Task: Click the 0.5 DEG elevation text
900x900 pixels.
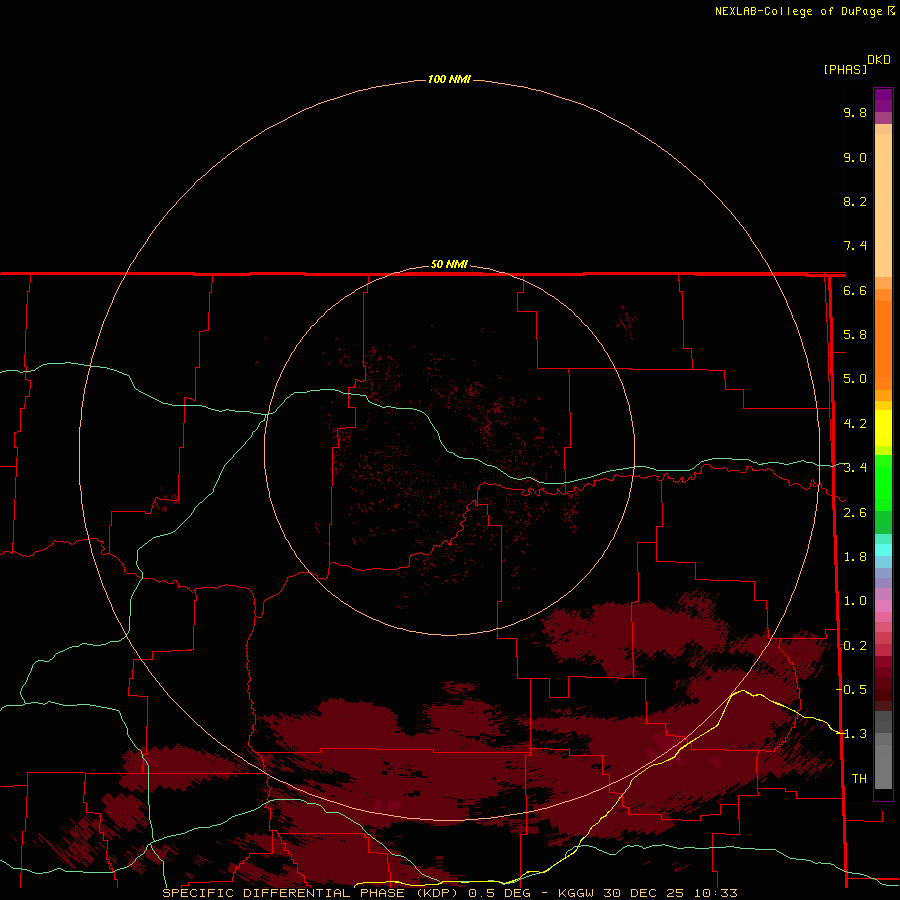Action: tap(499, 893)
